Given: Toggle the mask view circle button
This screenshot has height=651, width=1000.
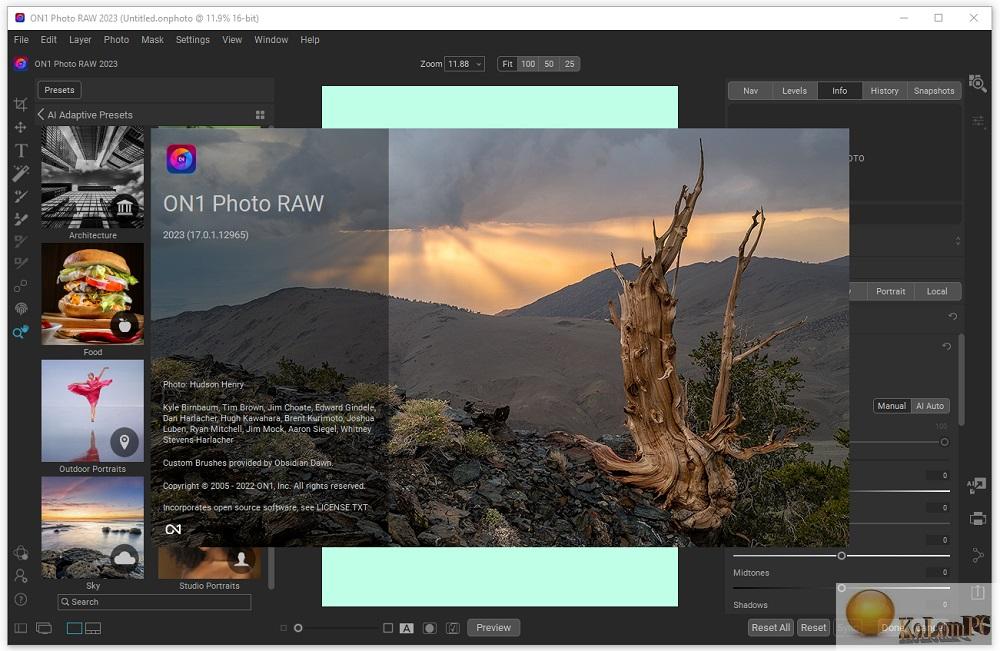Looking at the screenshot, I should (x=430, y=628).
